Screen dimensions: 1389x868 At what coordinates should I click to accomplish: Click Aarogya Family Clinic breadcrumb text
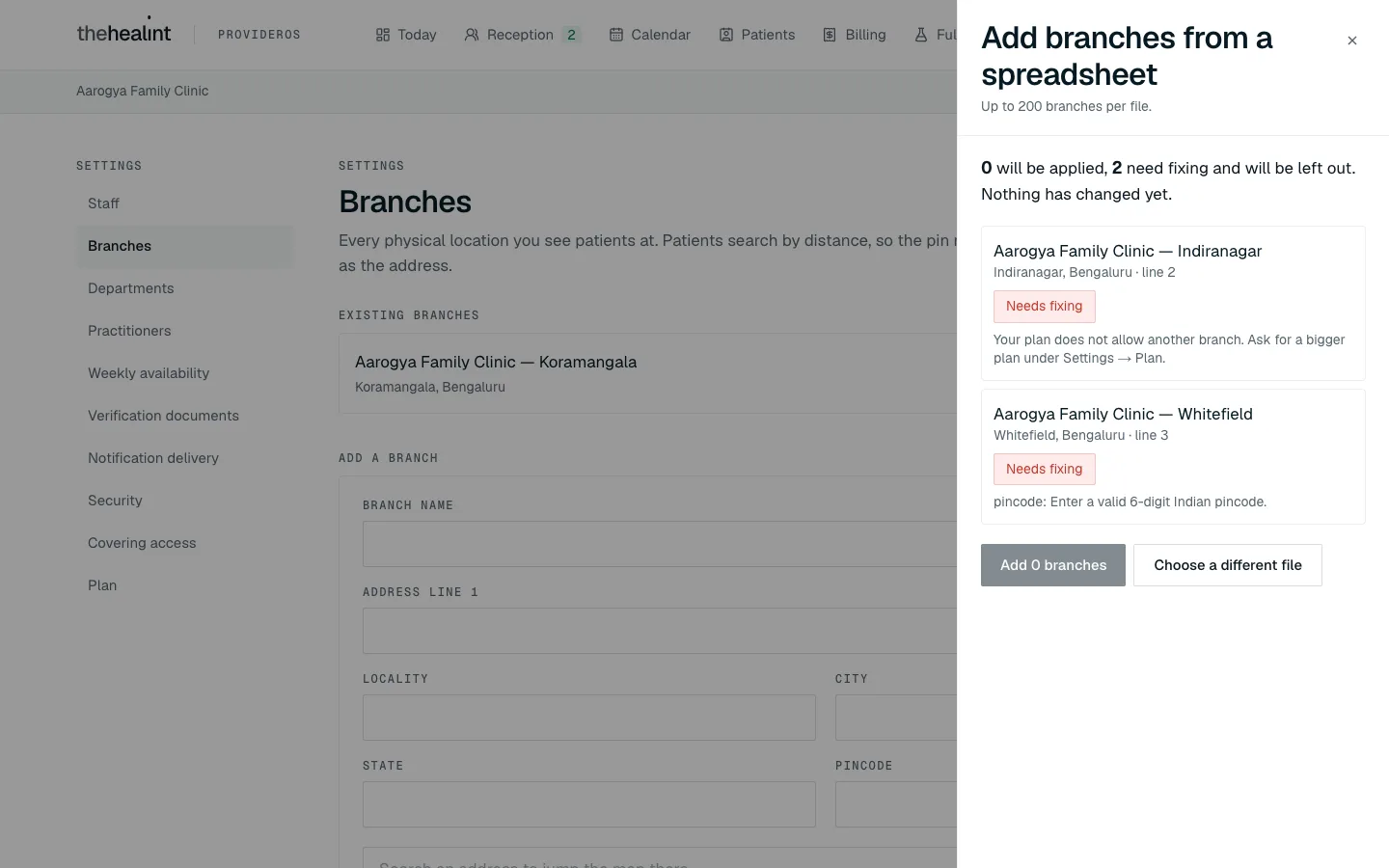point(143,91)
